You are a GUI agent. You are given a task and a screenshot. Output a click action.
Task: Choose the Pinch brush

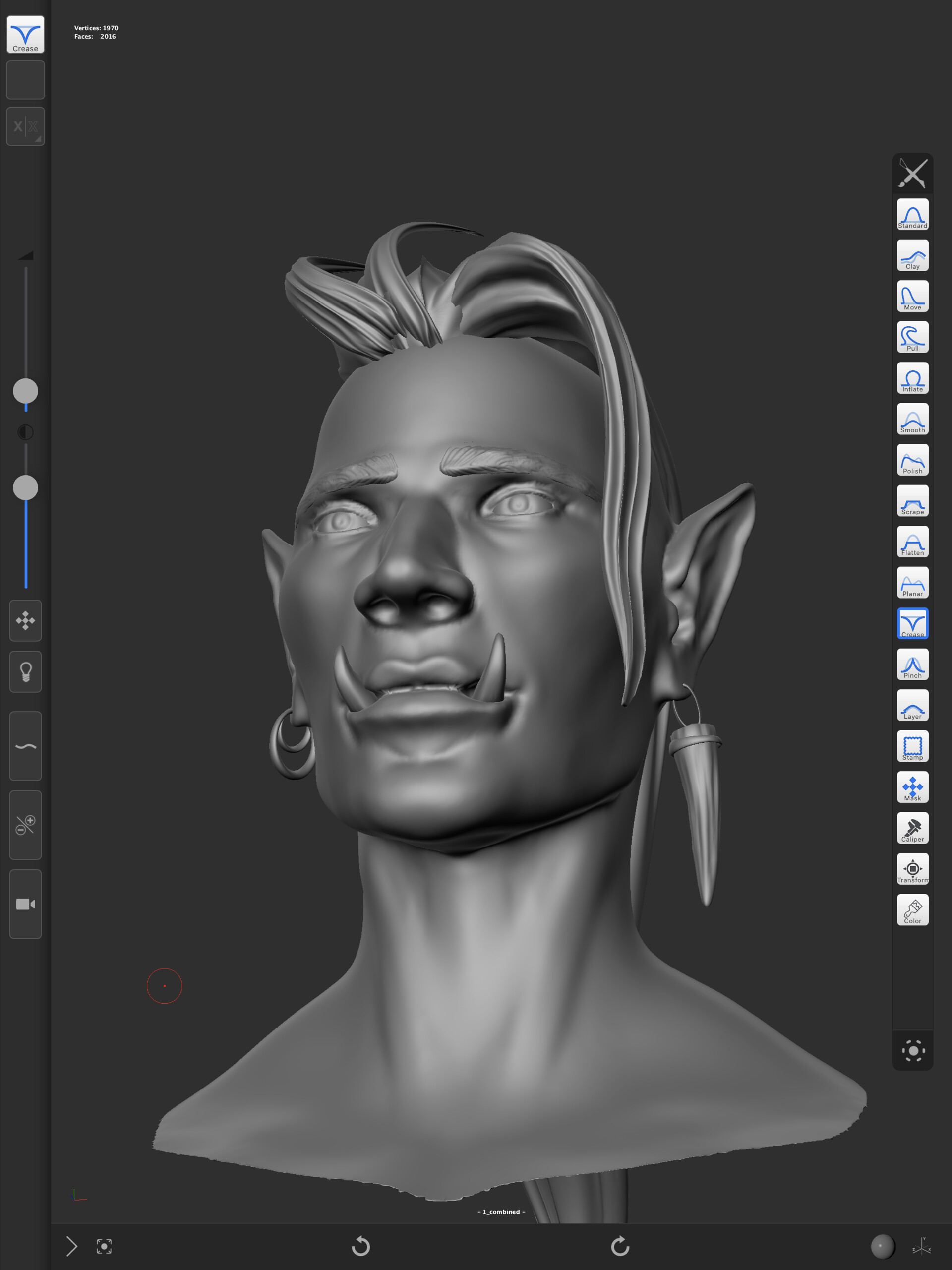coord(912,665)
